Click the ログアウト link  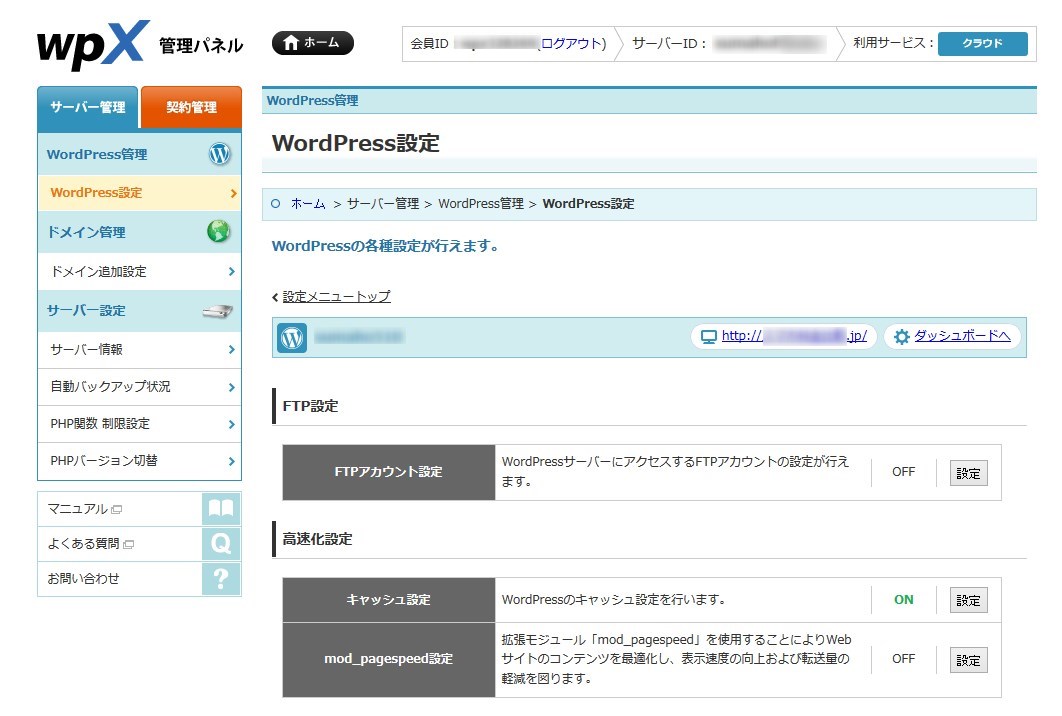tap(570, 43)
